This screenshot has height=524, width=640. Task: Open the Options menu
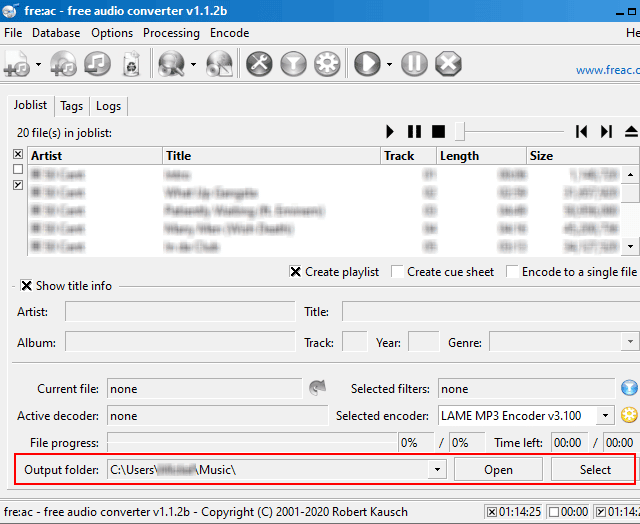coord(112,33)
